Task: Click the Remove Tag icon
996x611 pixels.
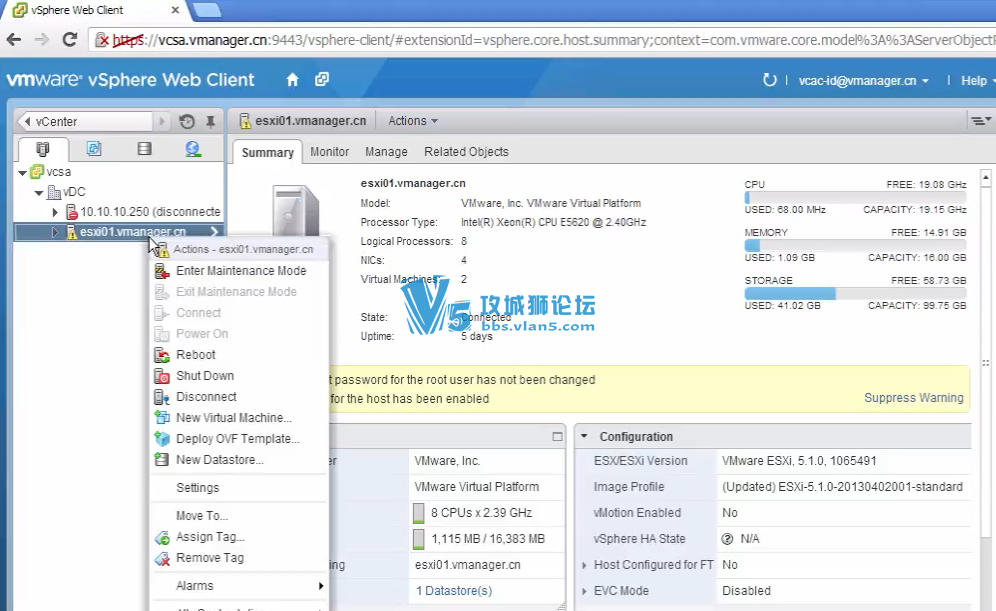Action: (162, 558)
